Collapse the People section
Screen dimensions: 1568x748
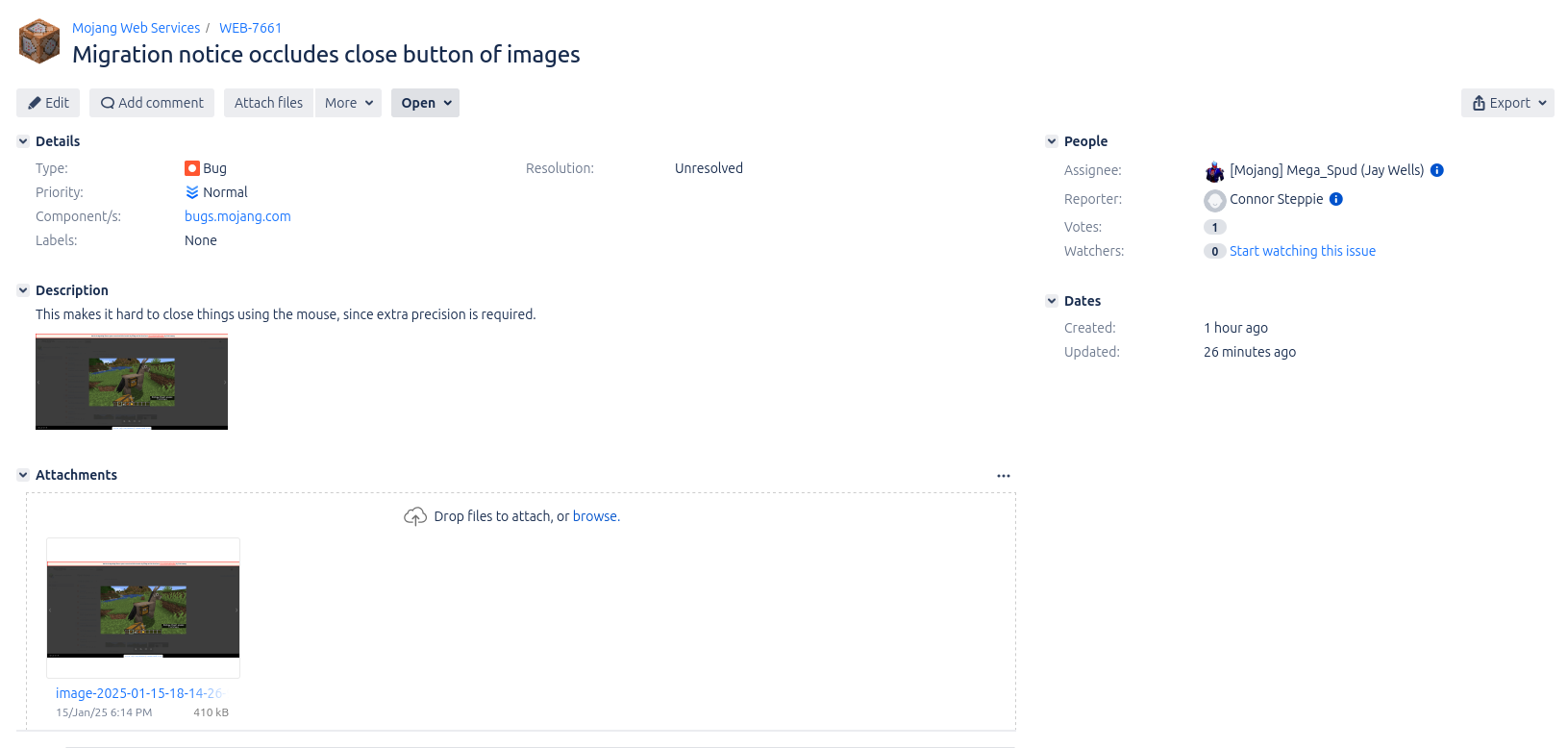click(1052, 141)
